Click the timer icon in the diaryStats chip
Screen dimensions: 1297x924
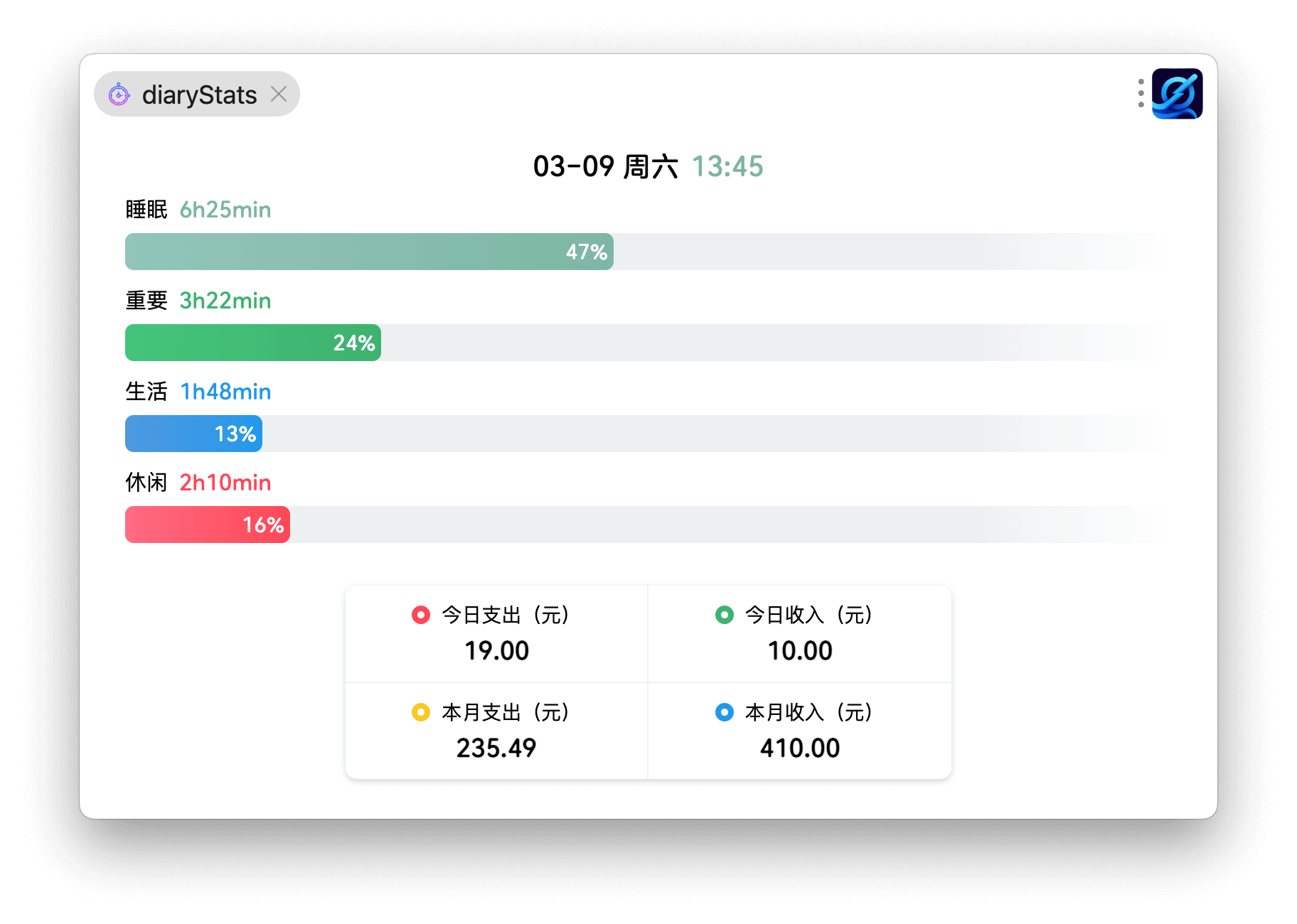point(119,93)
